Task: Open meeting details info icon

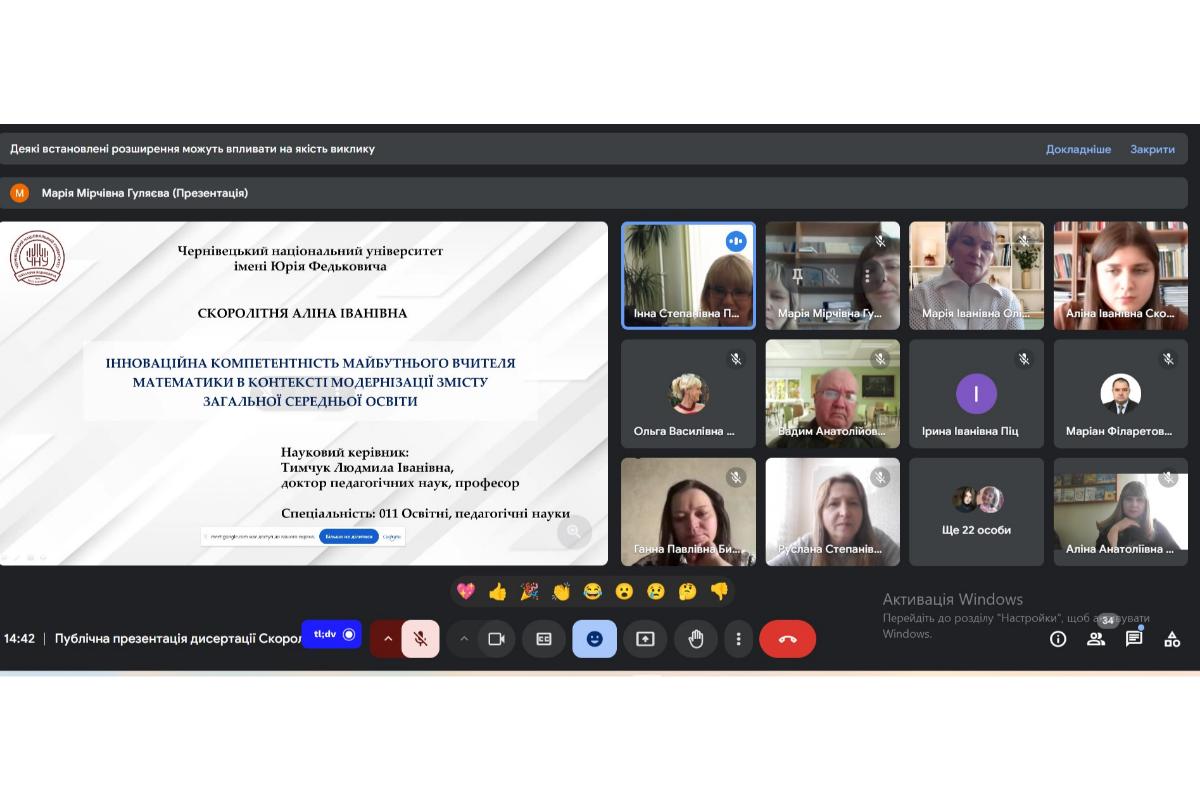Action: point(1058,639)
